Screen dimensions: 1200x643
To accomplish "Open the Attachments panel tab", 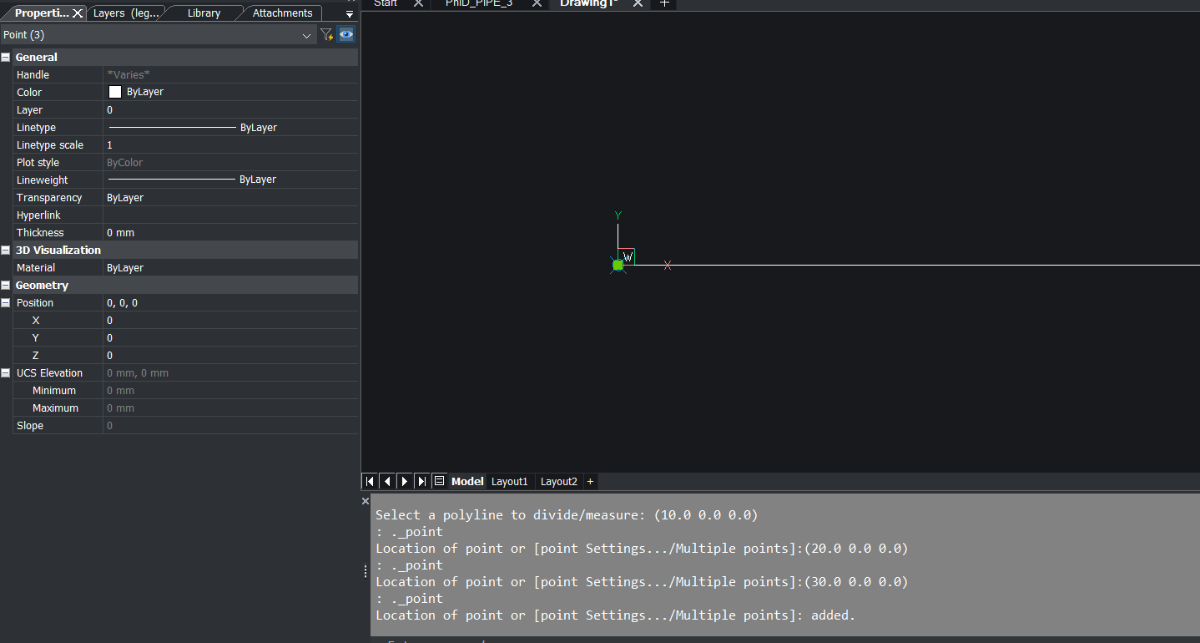I will pos(282,13).
